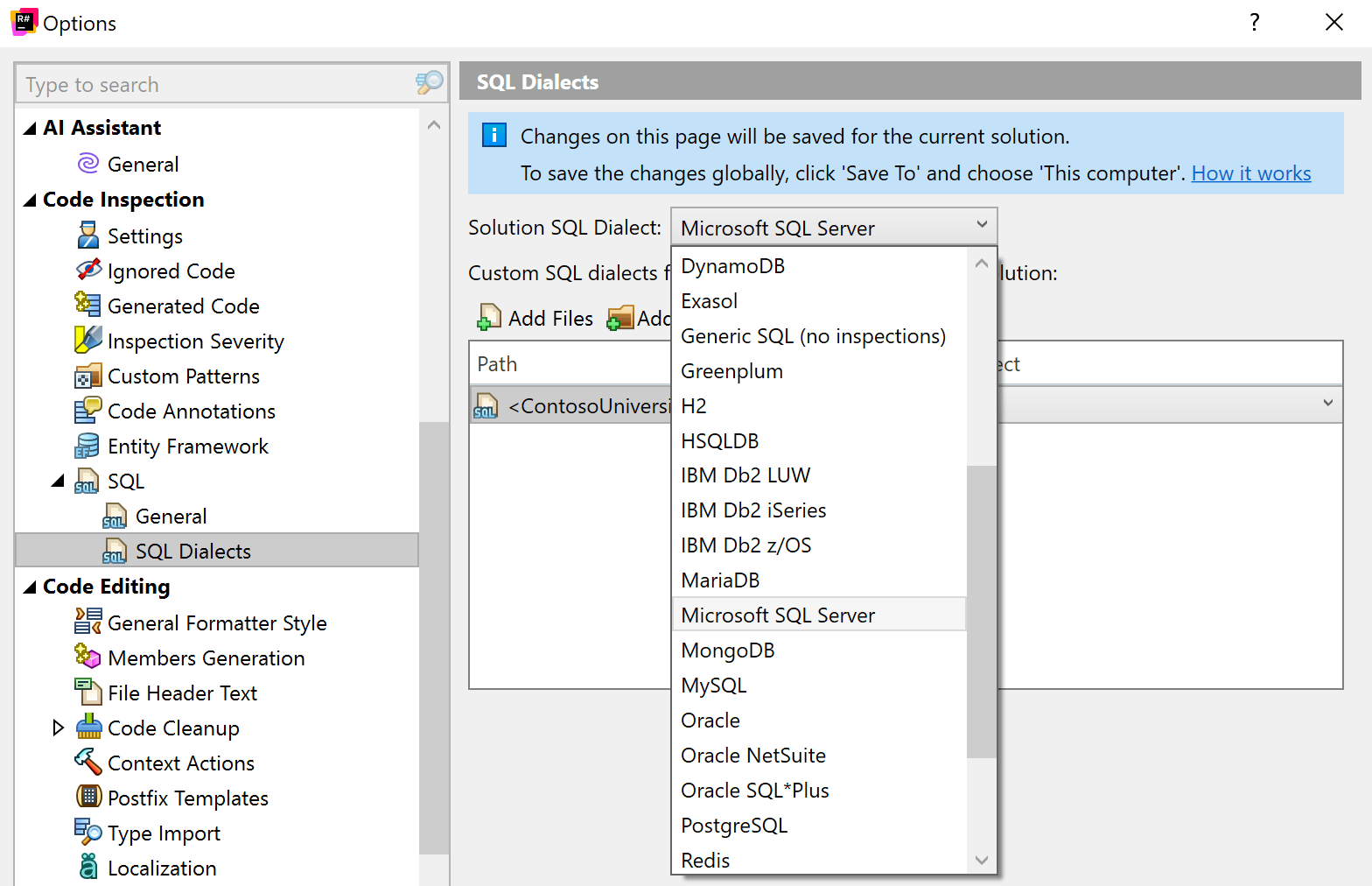Open the How it works link
Viewport: 1372px width, 886px height.
click(x=1251, y=173)
